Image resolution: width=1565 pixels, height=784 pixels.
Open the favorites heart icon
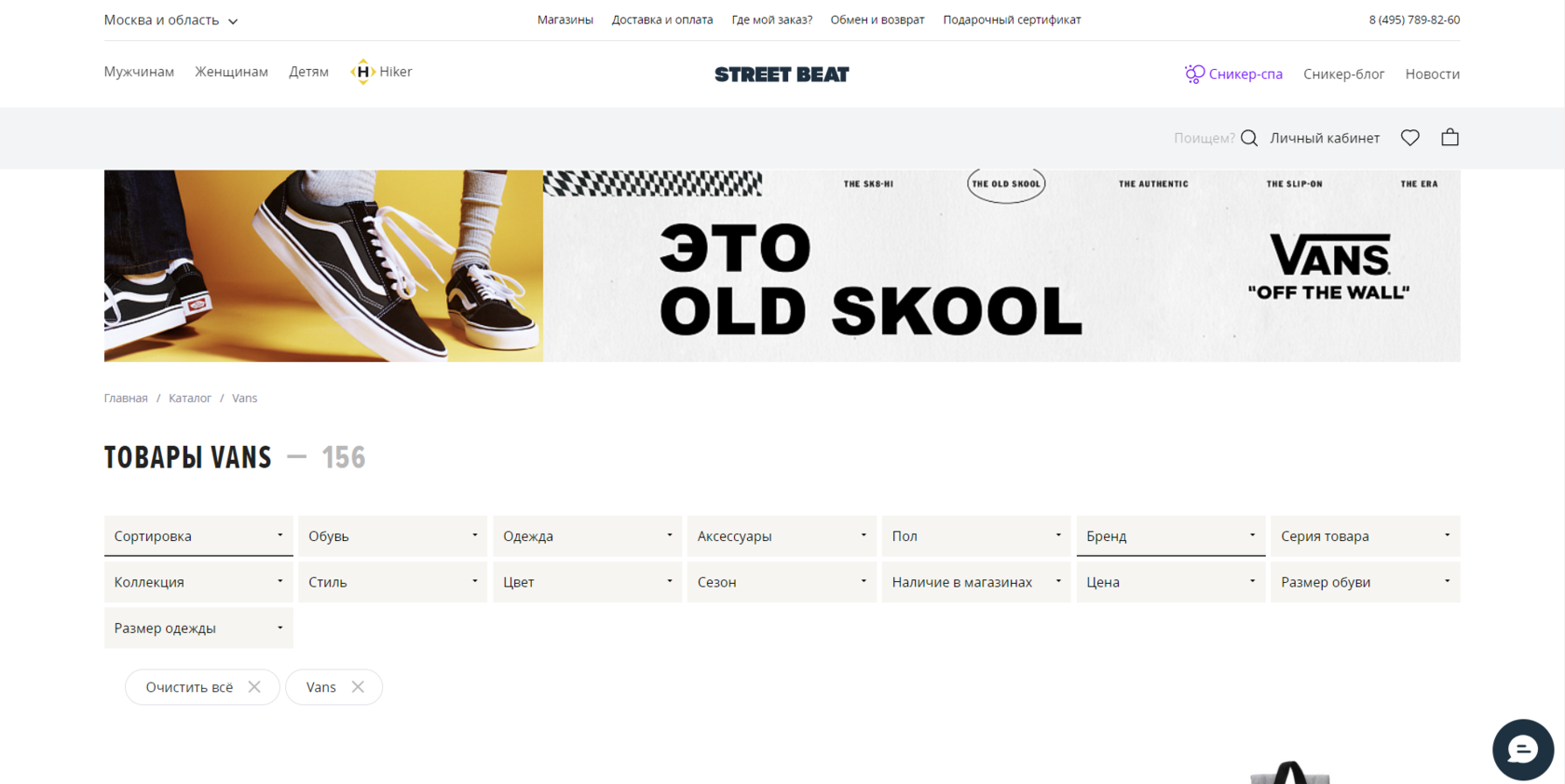point(1410,138)
